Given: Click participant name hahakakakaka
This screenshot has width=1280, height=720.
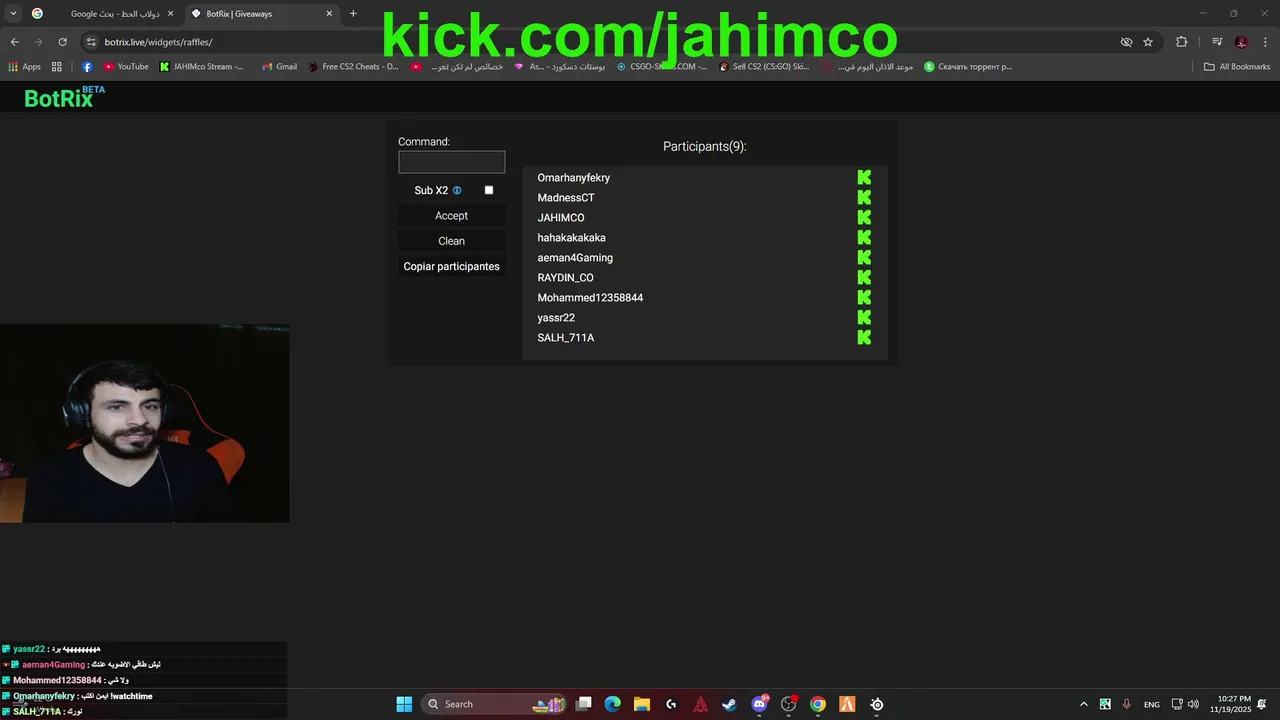Looking at the screenshot, I should 571,238.
